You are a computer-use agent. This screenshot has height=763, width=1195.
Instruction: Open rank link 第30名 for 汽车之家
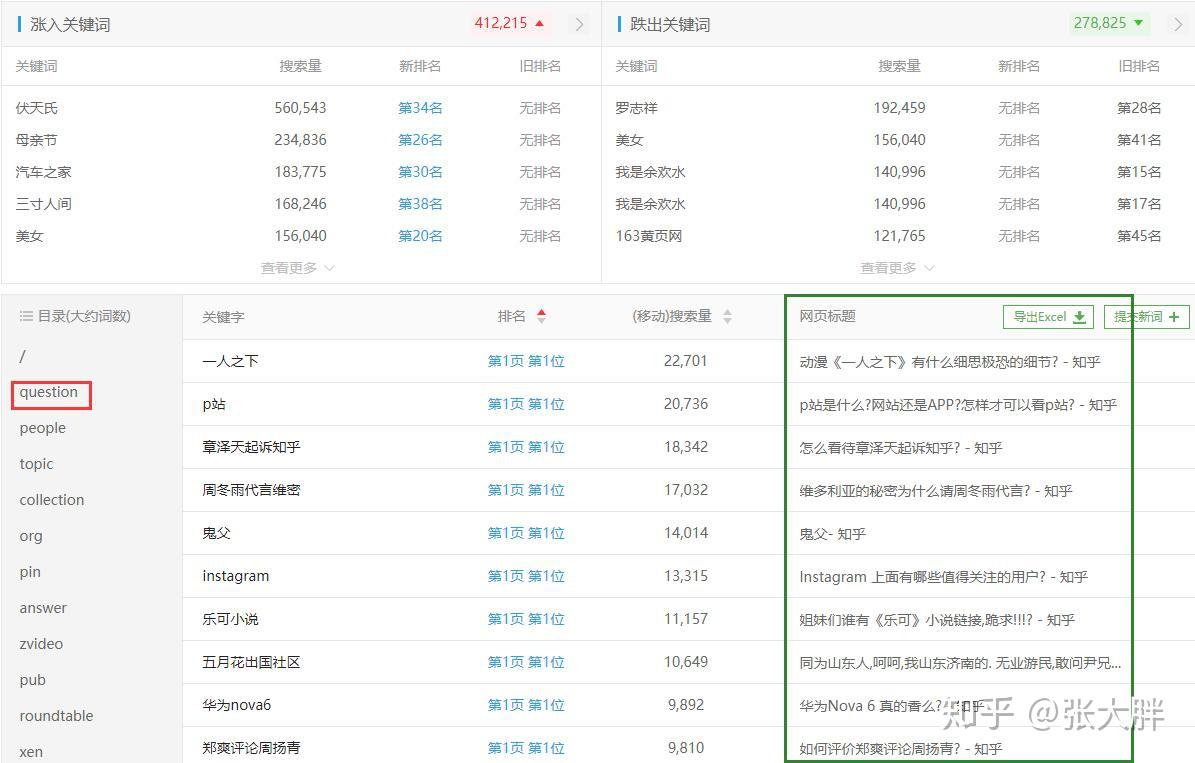pyautogui.click(x=420, y=172)
